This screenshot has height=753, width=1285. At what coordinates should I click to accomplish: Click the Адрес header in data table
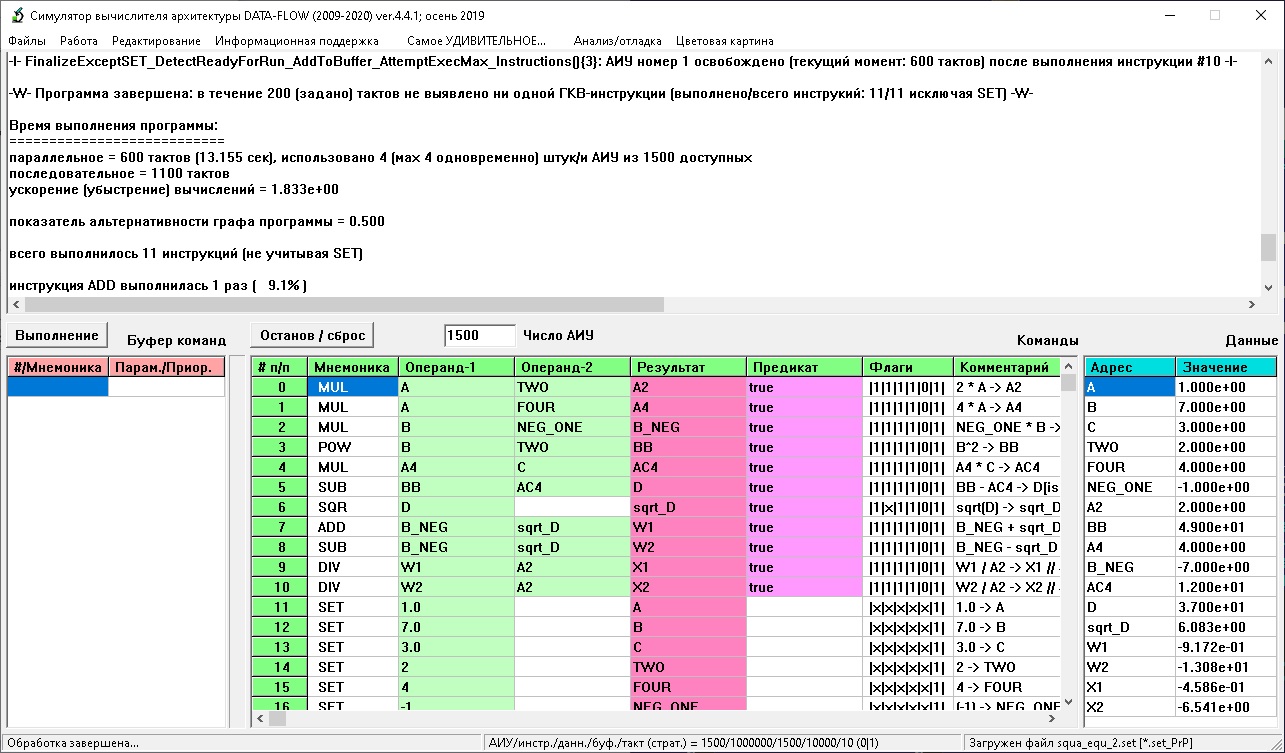[1129, 367]
